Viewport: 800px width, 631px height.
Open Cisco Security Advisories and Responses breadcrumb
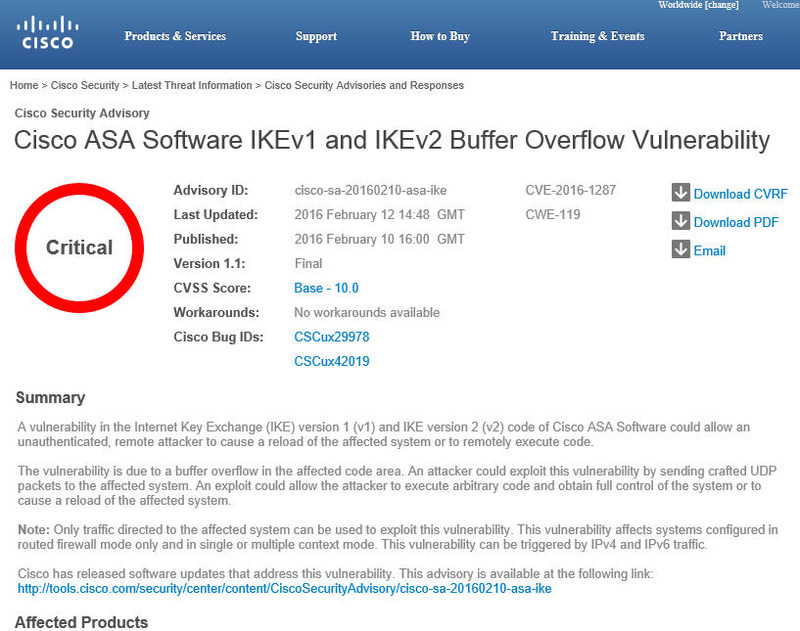(364, 86)
